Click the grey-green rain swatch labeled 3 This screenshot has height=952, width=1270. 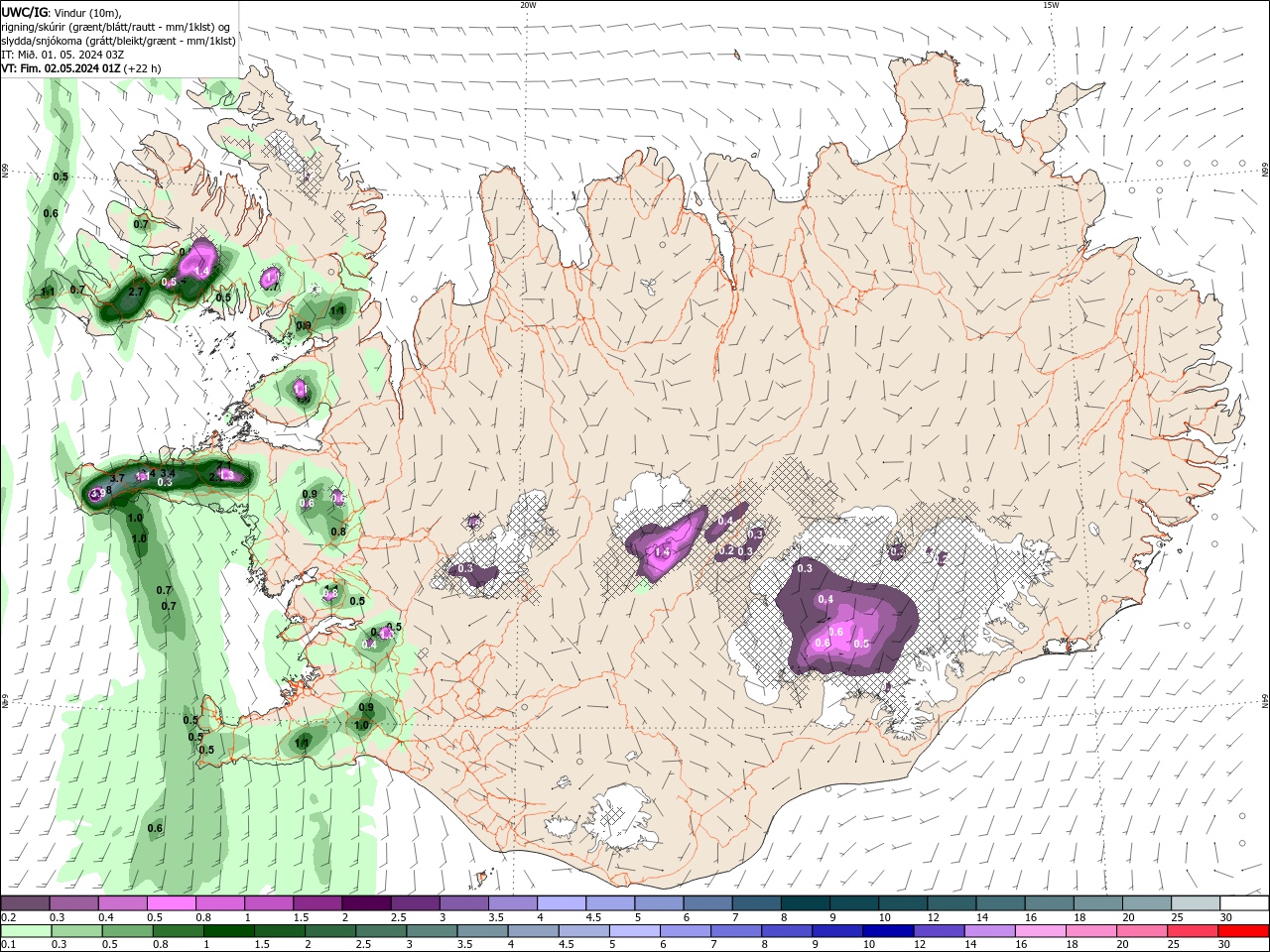point(432,931)
